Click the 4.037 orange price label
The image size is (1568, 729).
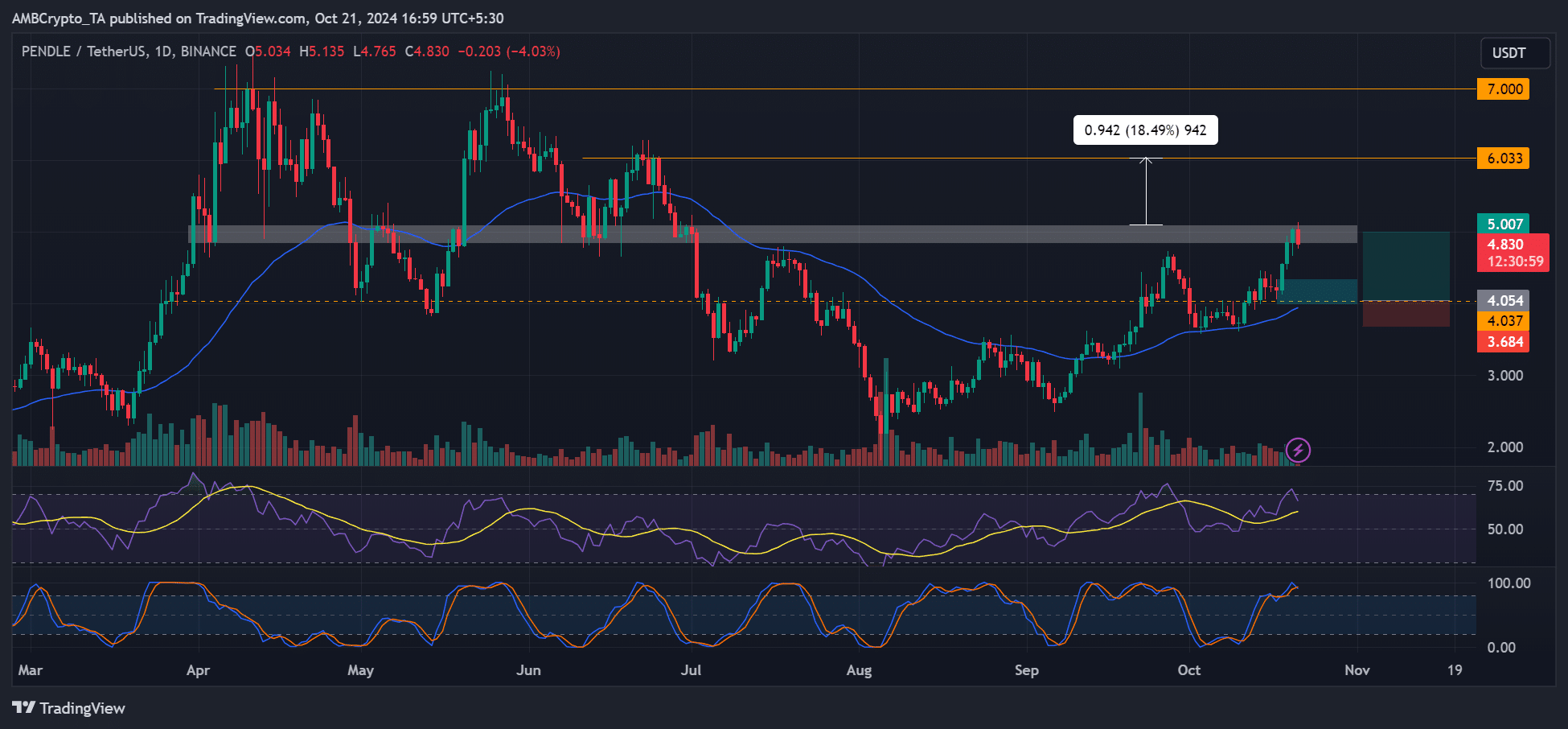[x=1504, y=321]
